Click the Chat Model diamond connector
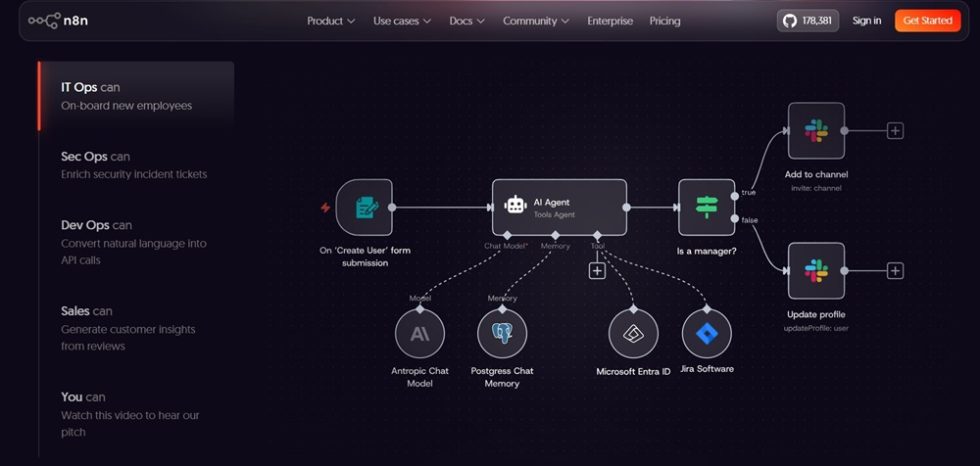Image resolution: width=980 pixels, height=466 pixels. tap(507, 235)
